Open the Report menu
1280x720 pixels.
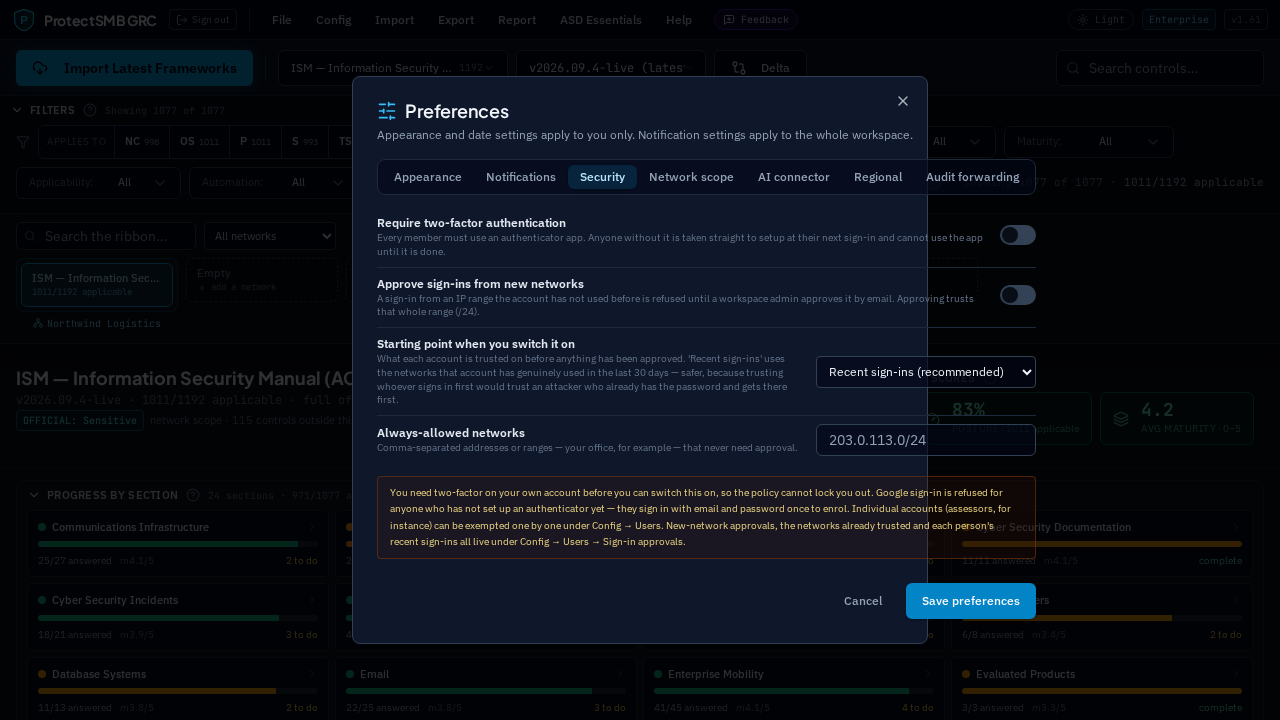517,20
